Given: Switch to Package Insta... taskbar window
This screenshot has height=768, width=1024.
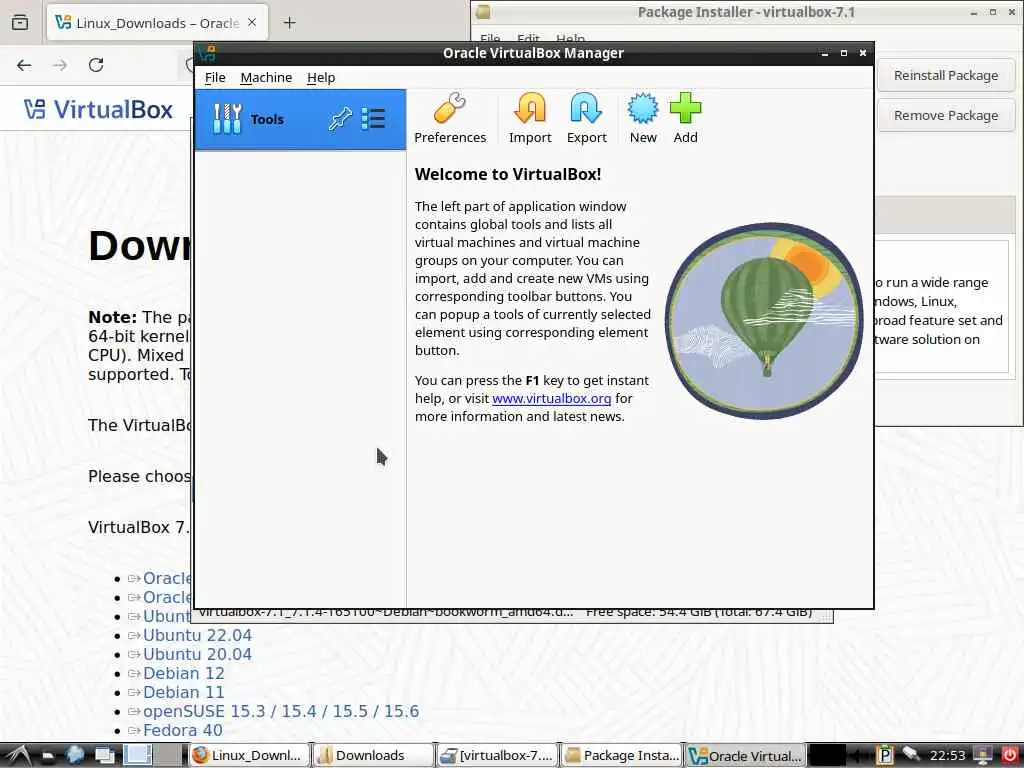Looking at the screenshot, I should 622,755.
